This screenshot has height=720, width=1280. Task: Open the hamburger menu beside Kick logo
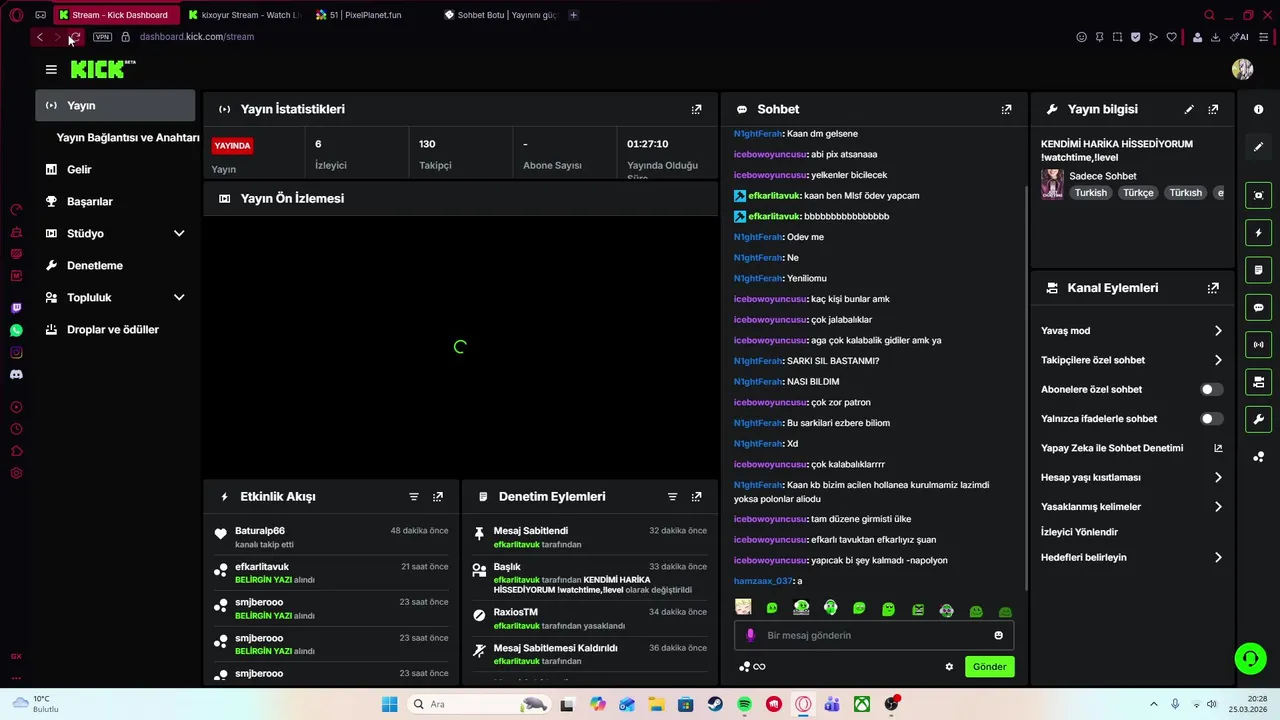point(51,69)
